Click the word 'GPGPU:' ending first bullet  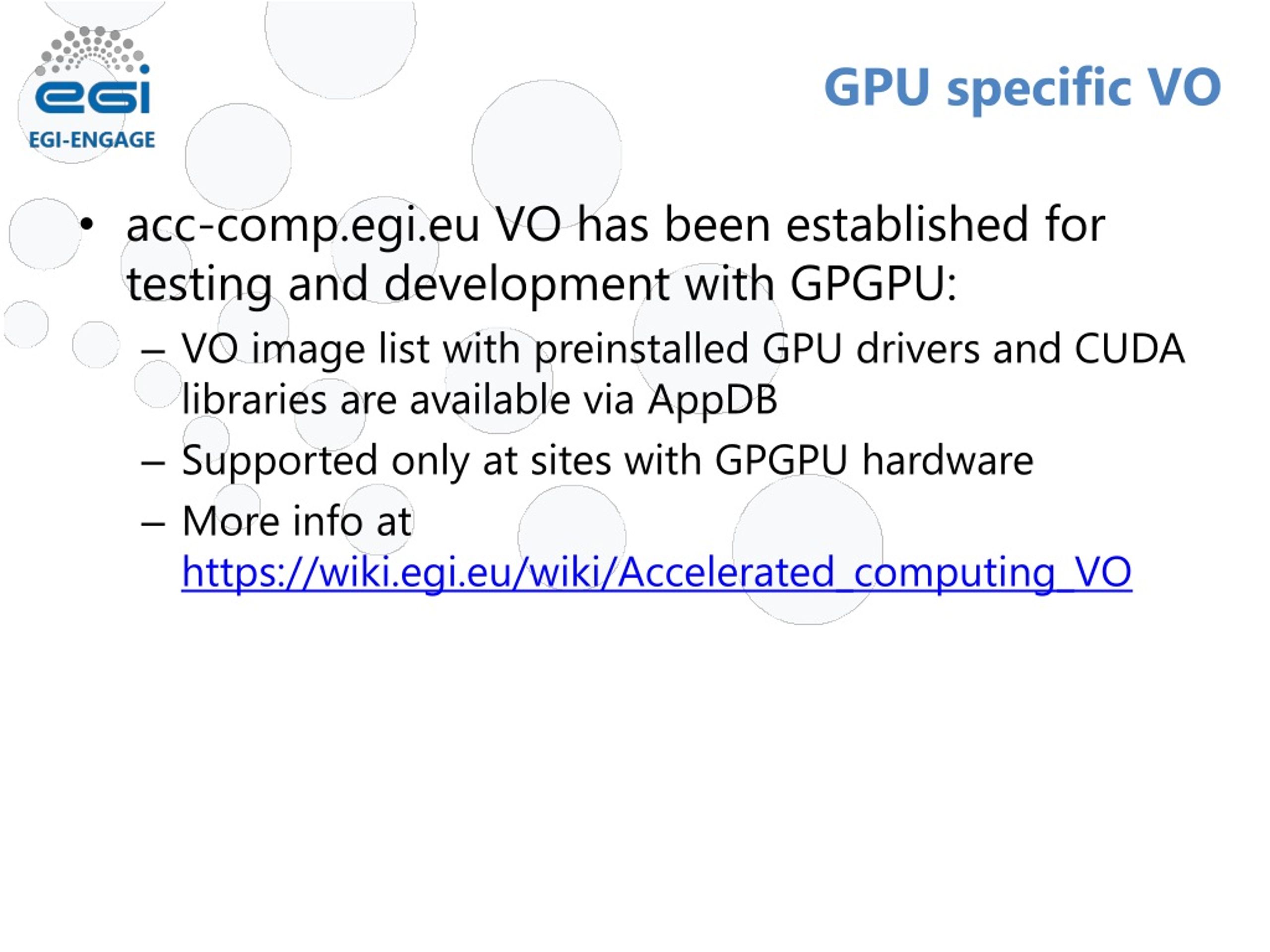[x=873, y=284]
